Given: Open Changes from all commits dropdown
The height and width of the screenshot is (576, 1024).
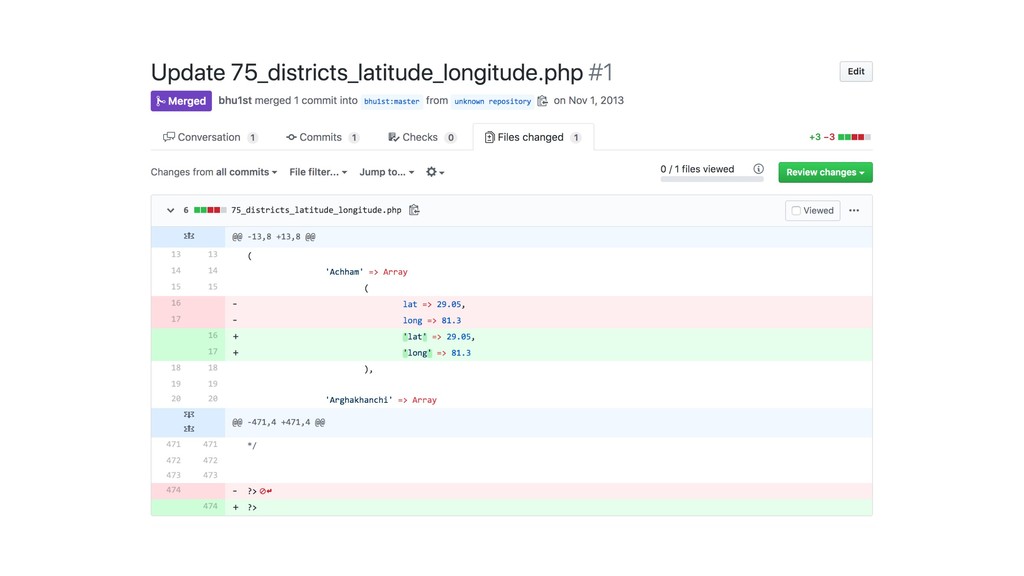Looking at the screenshot, I should 214,172.
